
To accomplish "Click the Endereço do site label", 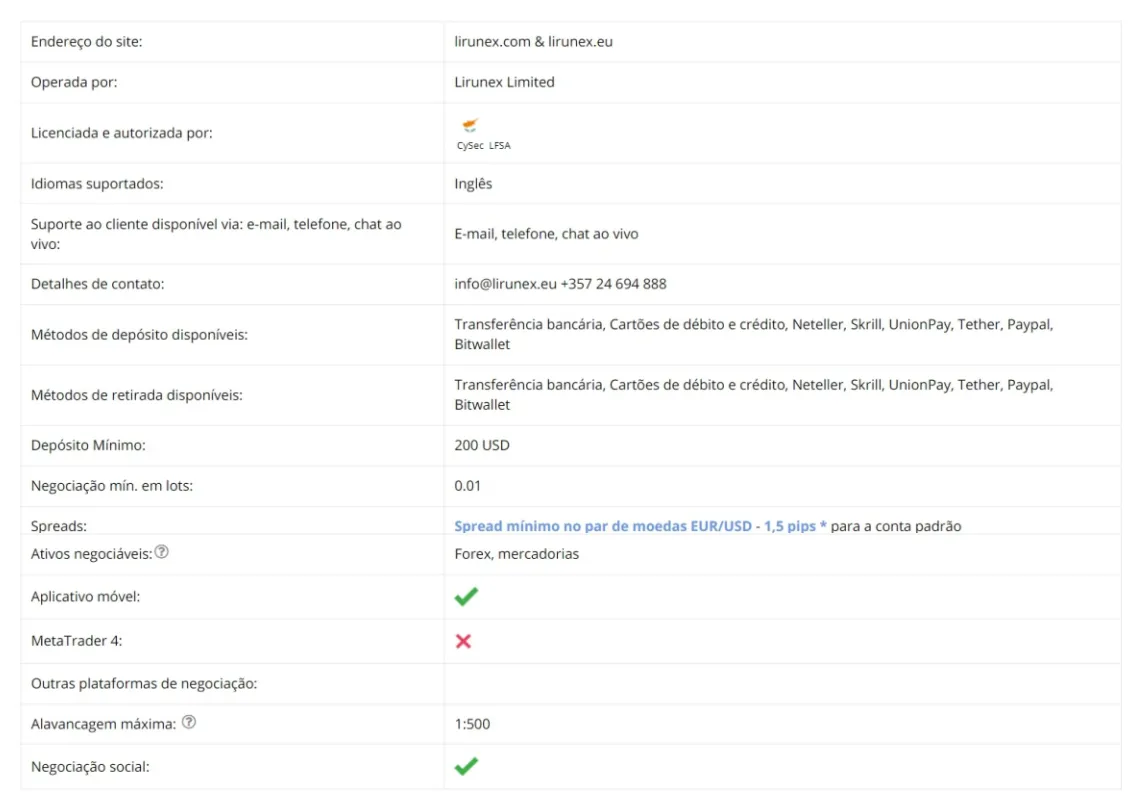I will coord(86,42).
